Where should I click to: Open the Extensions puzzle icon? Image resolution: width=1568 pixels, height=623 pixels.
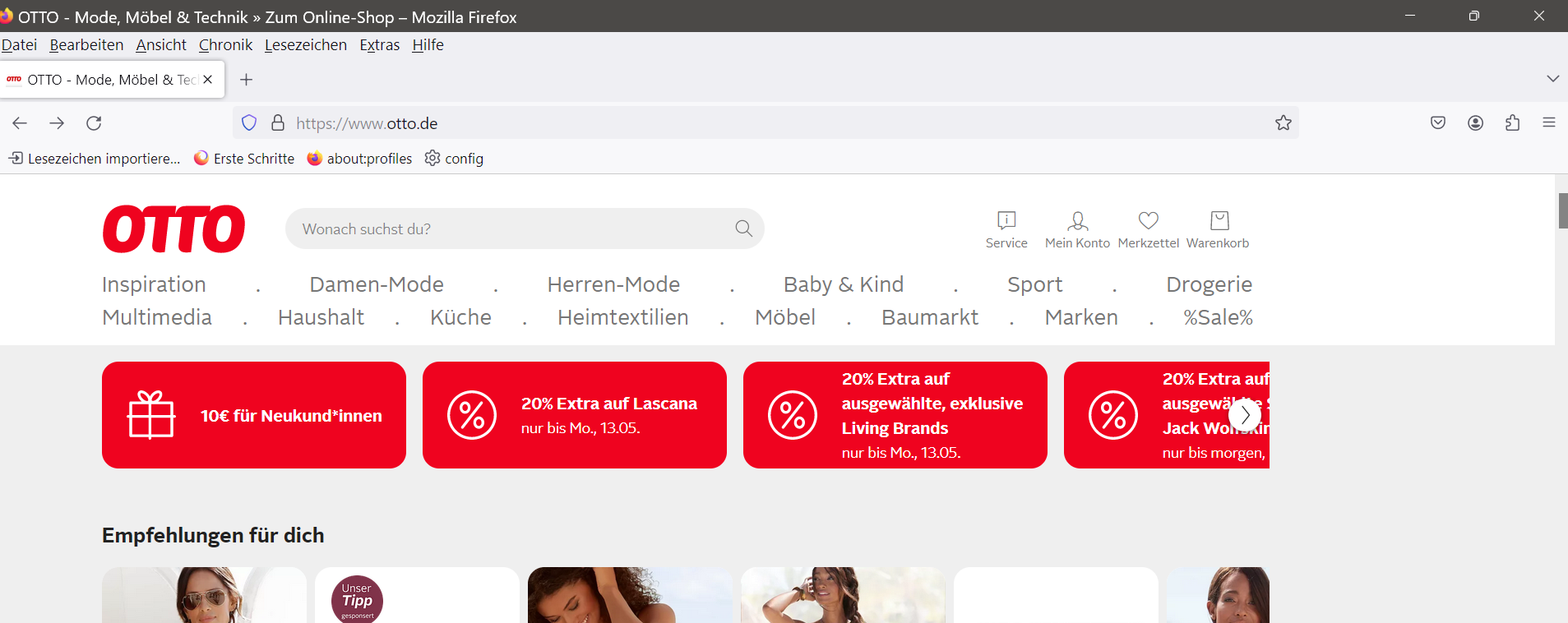click(1512, 123)
